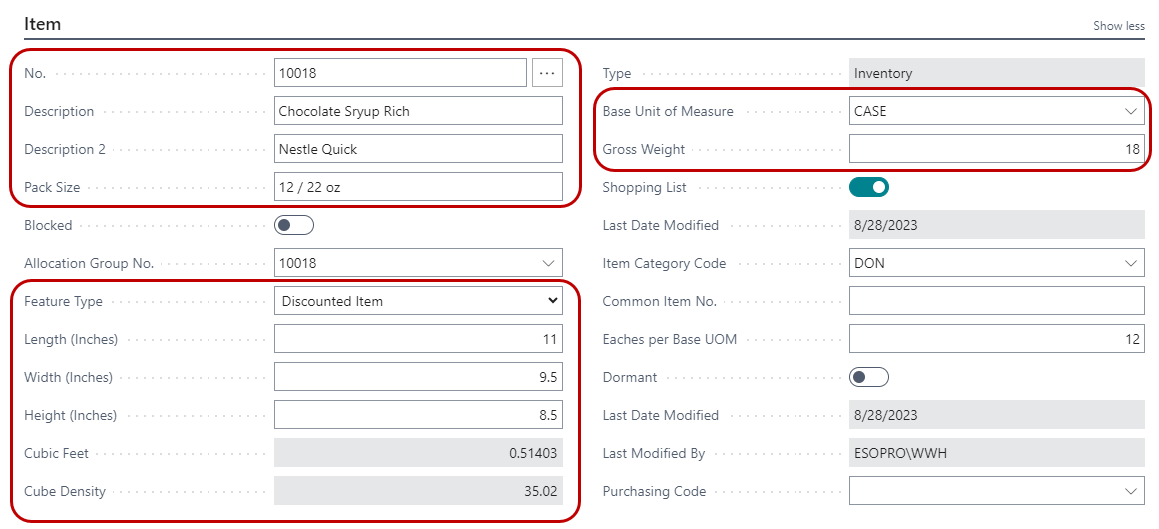The width and height of the screenshot is (1159, 529).
Task: Select the Height (Inches) input field
Action: [418, 415]
